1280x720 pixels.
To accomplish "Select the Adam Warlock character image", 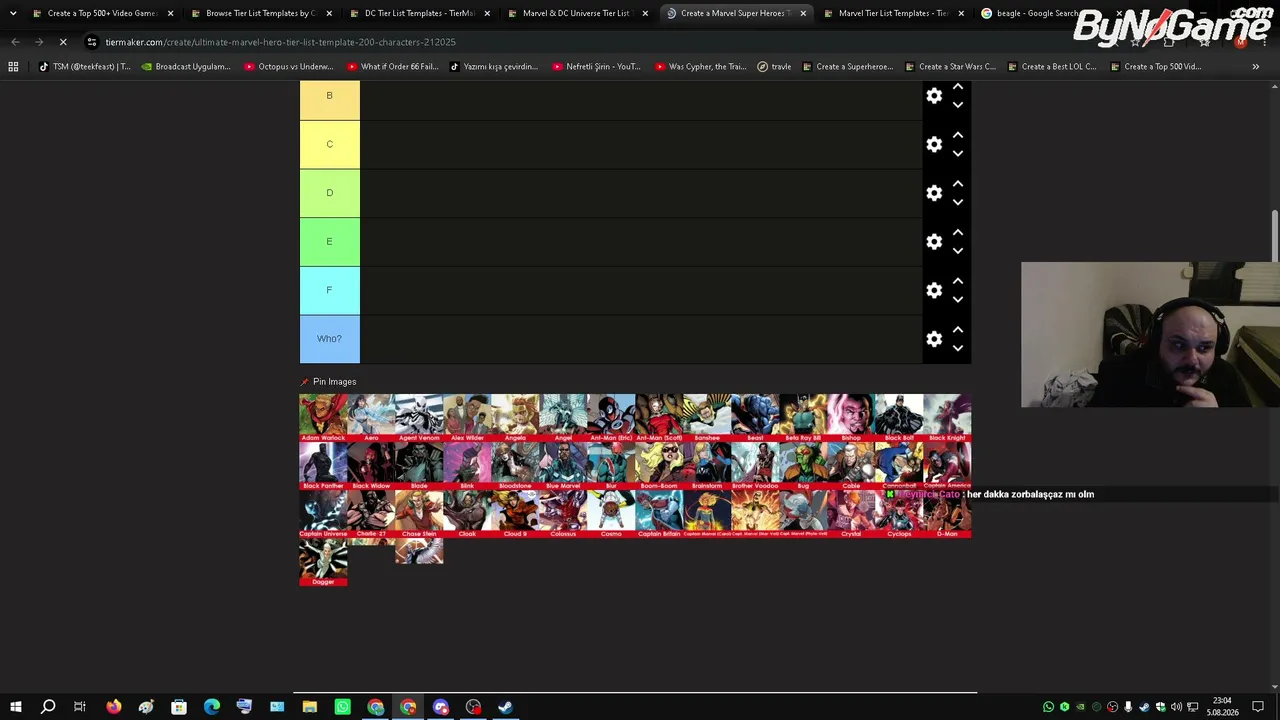I will pyautogui.click(x=323, y=418).
